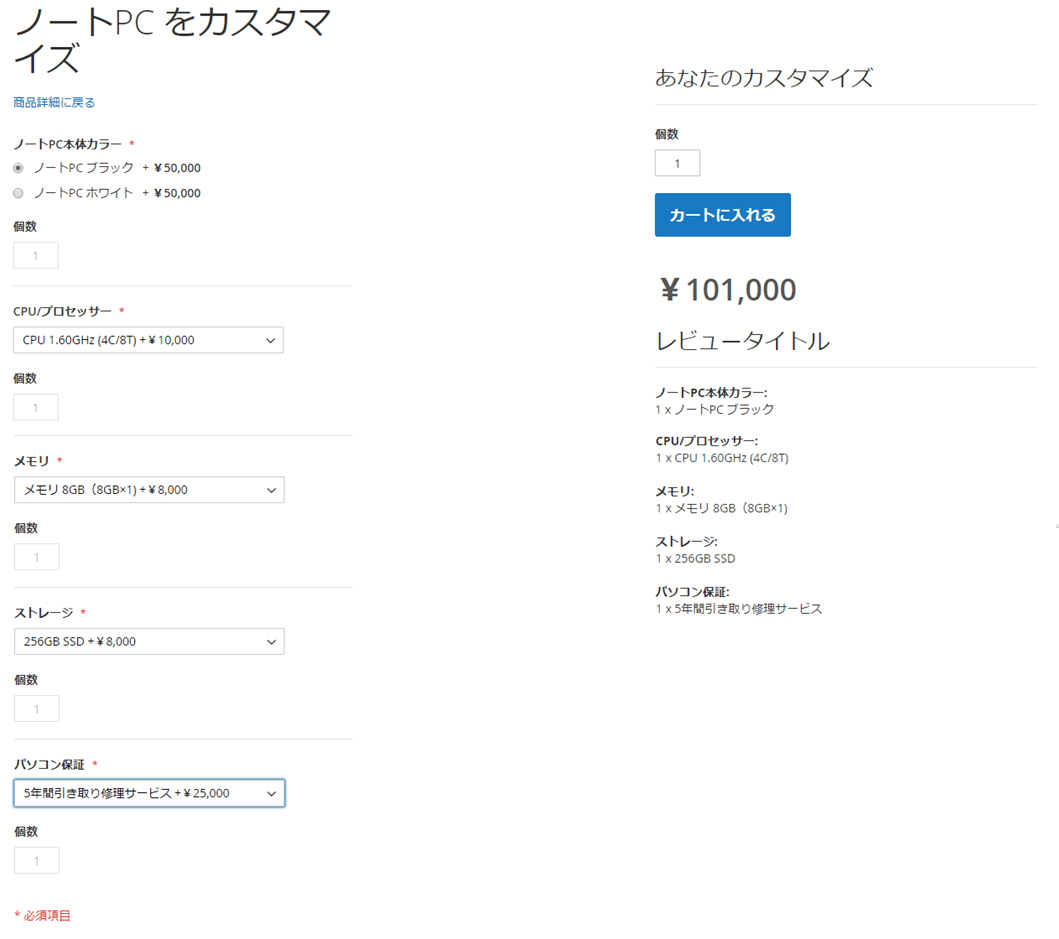This screenshot has width=1059, height=939.
Task: Focus the 個数 field under メモリ
Action: [36, 557]
